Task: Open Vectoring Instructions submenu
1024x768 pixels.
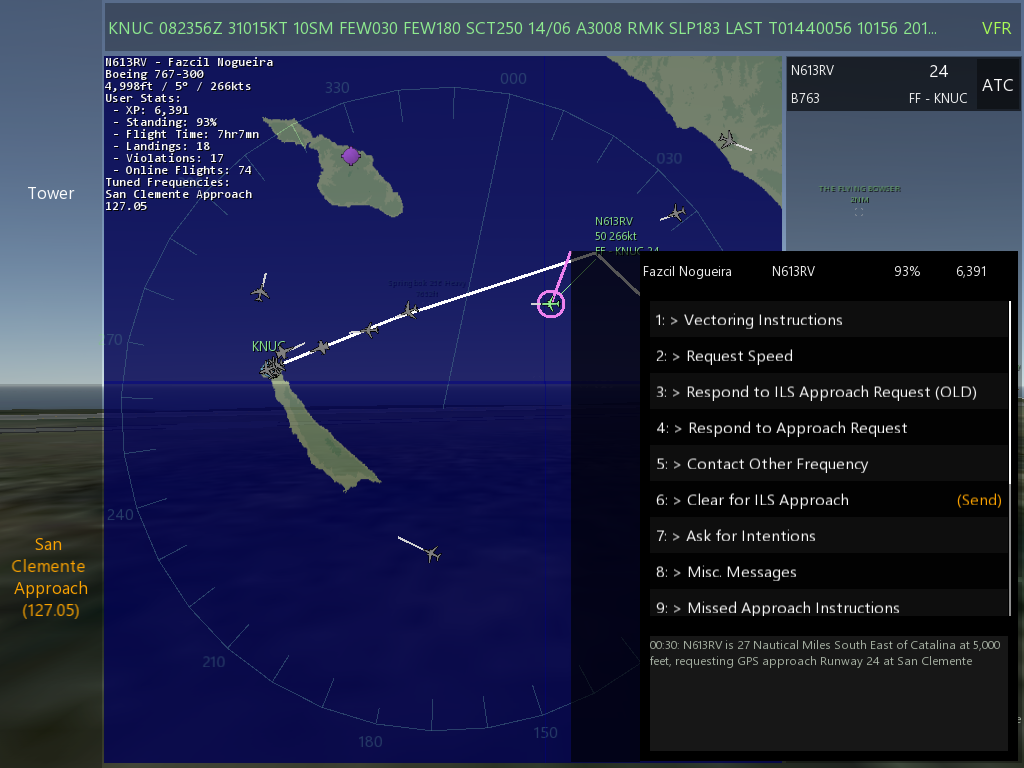Action: [x=829, y=319]
